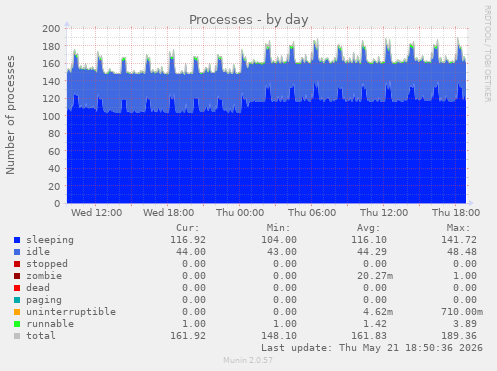Click zombie average value 20.27m
Screen dimensions: 497x371
point(375,276)
